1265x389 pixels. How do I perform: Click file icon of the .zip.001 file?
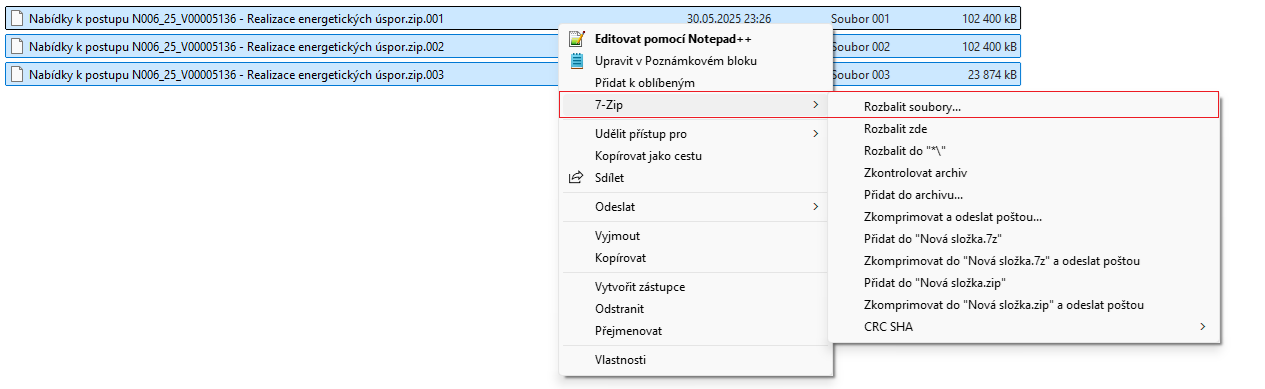tap(17, 19)
